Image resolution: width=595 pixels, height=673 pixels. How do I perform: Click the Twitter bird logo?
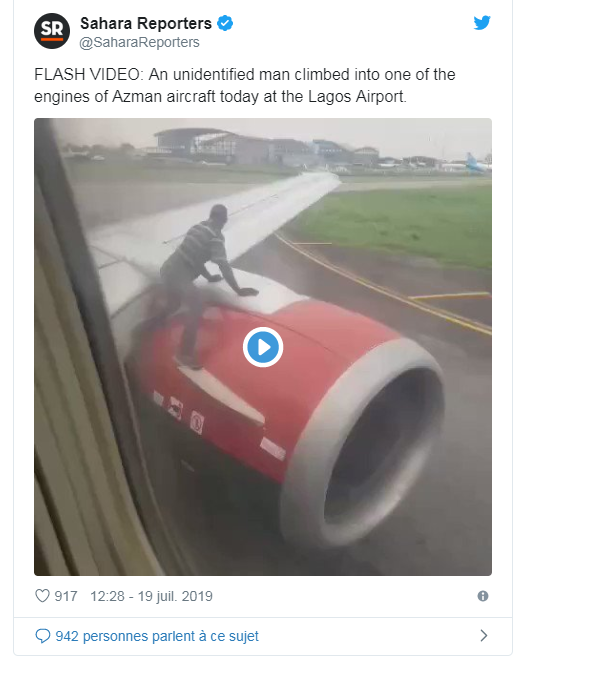coord(482,23)
